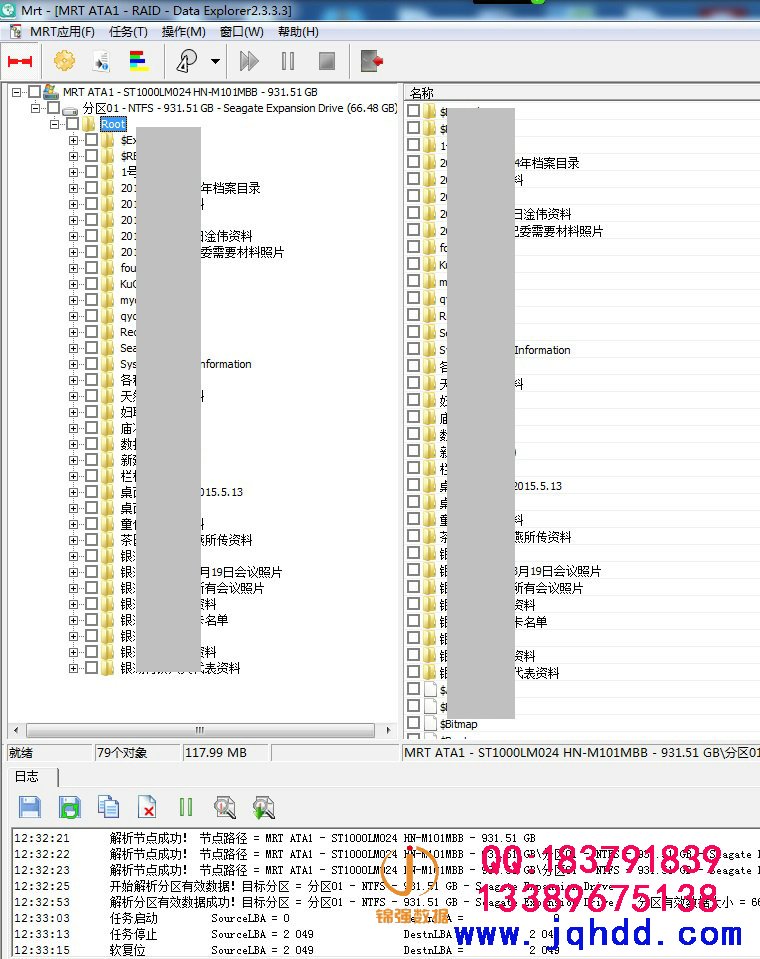Expand the folder ending 年档案目录 in tree
The height and width of the screenshot is (959, 760).
coord(73,188)
